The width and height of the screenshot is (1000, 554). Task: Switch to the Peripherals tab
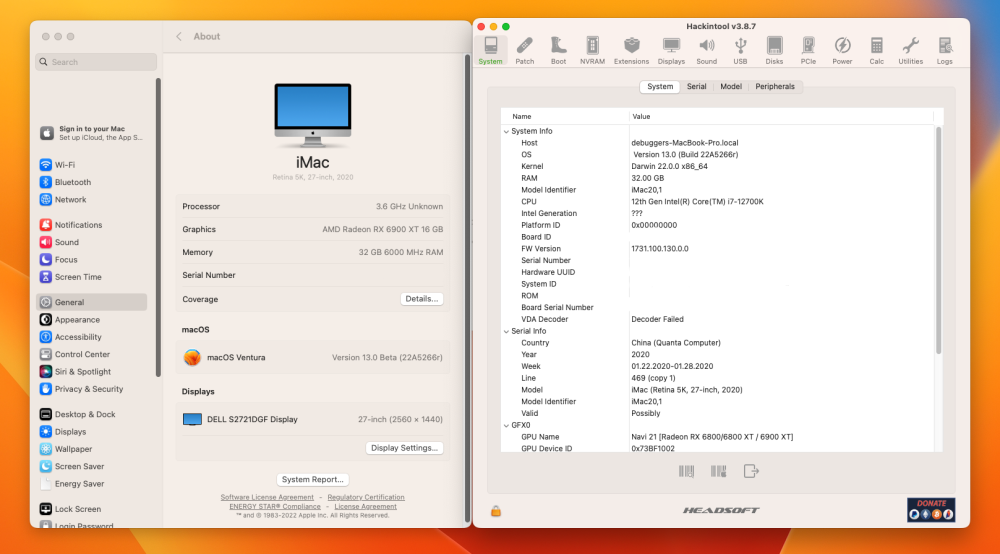pos(775,87)
